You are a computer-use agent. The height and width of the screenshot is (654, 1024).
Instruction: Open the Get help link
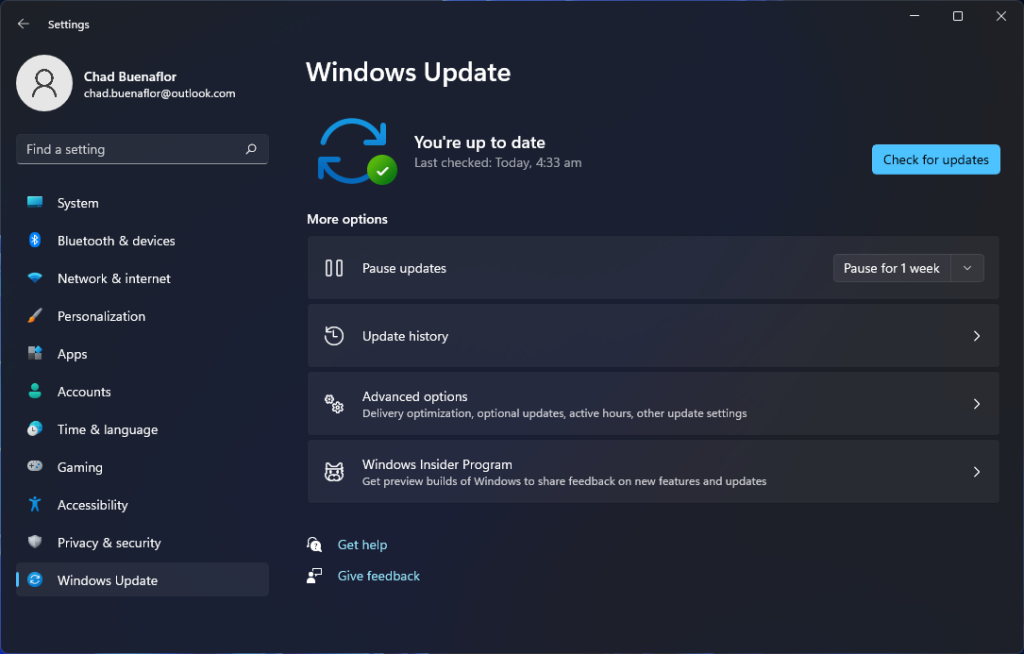(362, 544)
